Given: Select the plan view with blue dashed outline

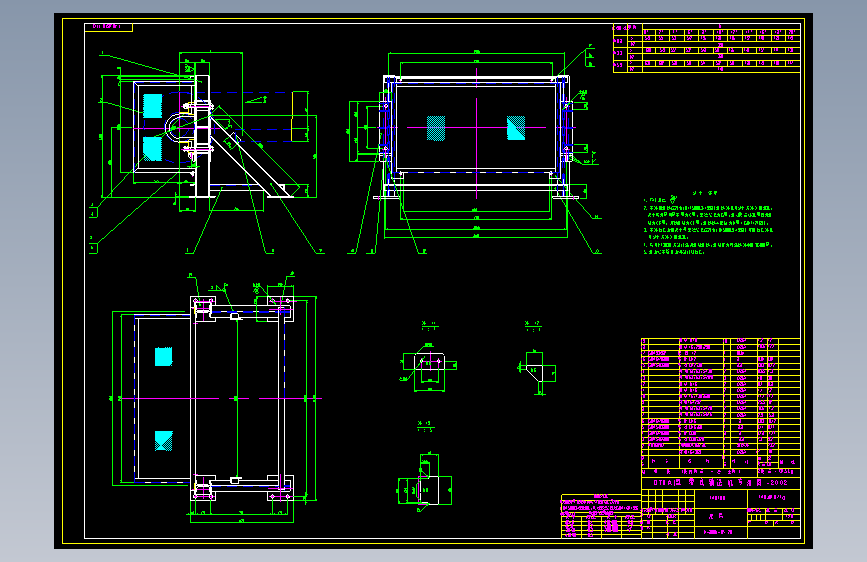Looking at the screenshot, I should coord(216,397).
